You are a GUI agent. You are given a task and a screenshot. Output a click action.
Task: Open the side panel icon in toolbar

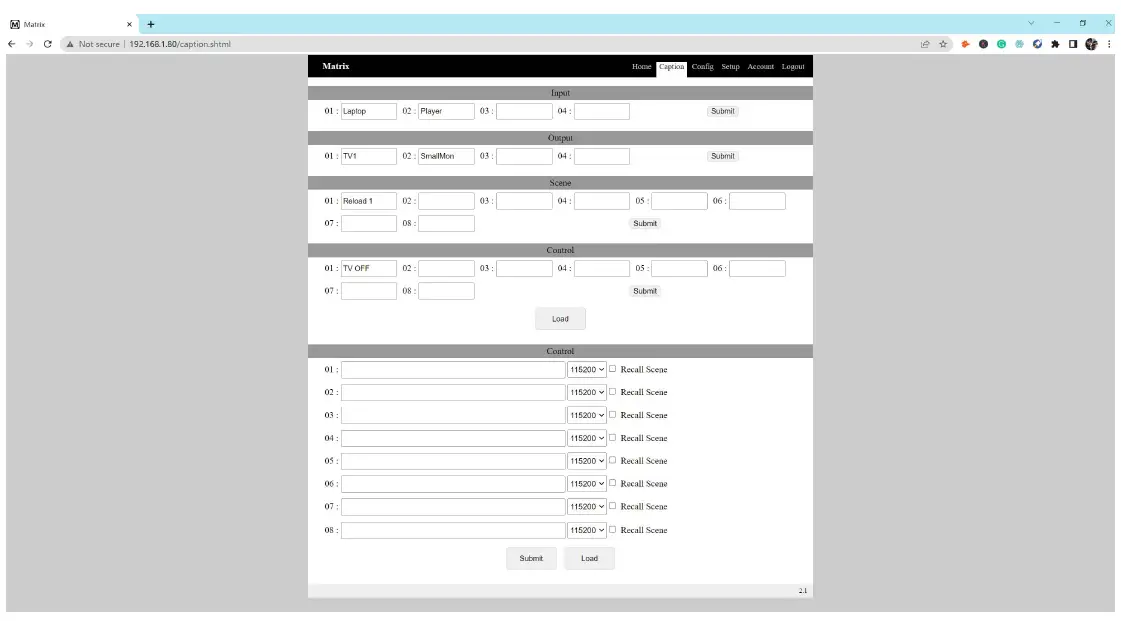1073,44
